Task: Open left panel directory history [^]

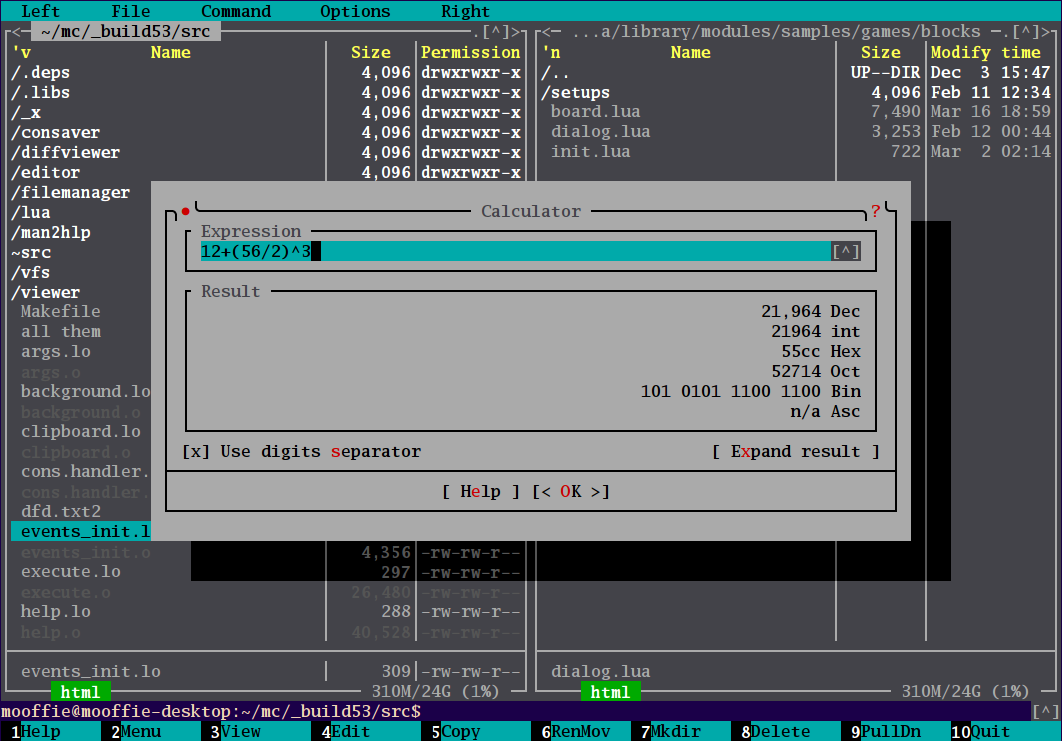Action: 496,32
